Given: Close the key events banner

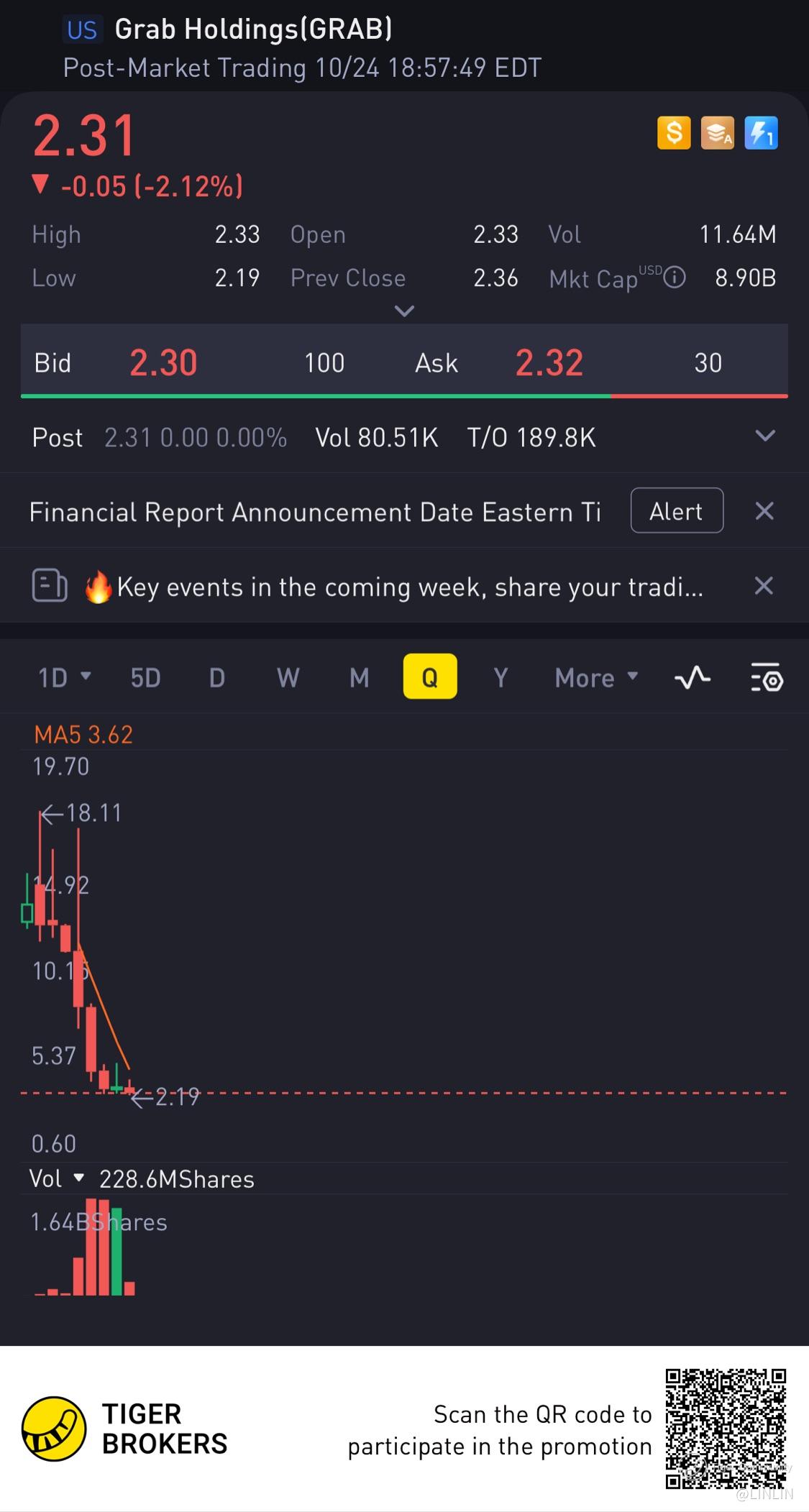Looking at the screenshot, I should coord(764,586).
